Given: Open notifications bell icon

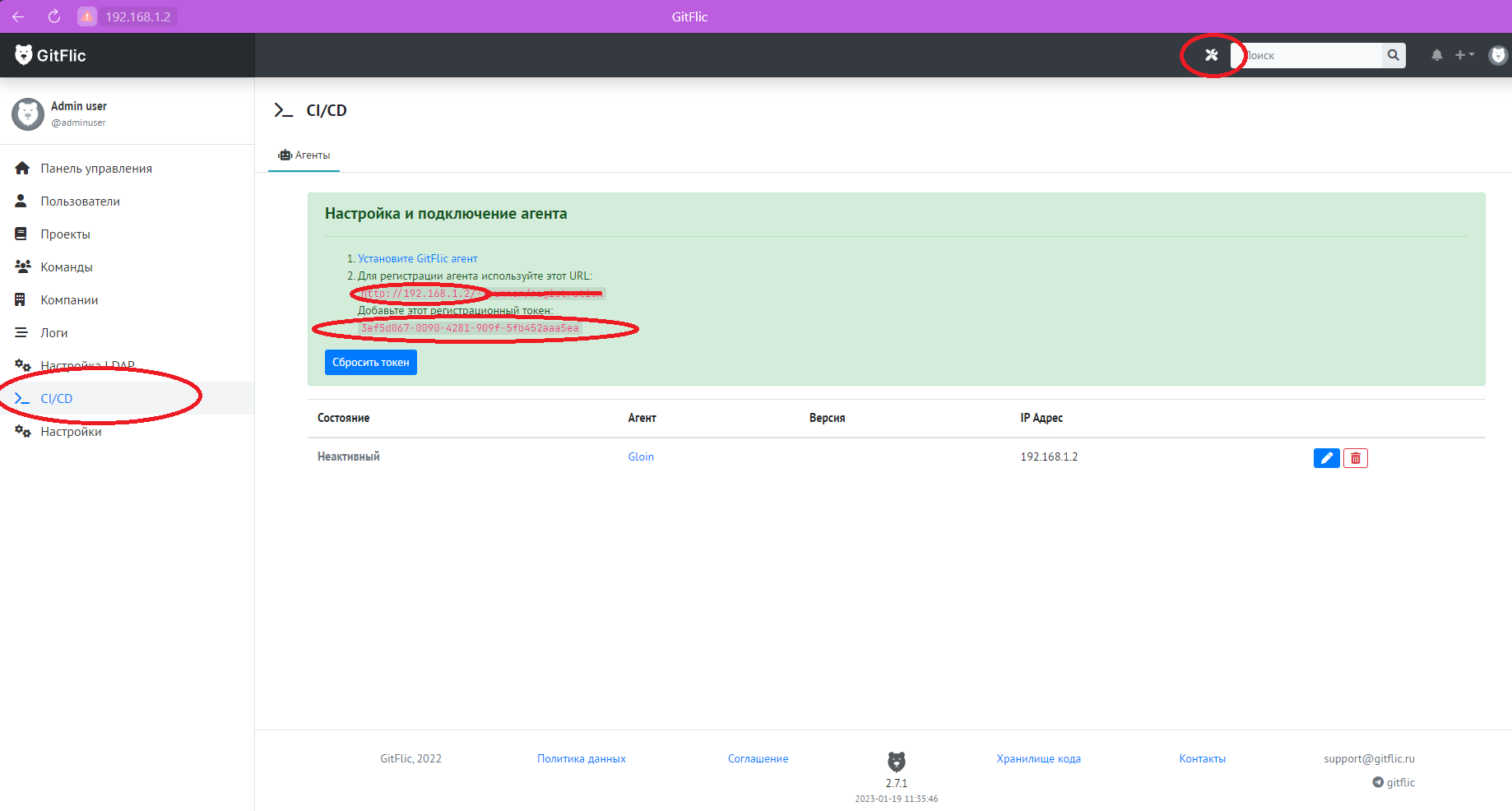Looking at the screenshot, I should (x=1436, y=55).
